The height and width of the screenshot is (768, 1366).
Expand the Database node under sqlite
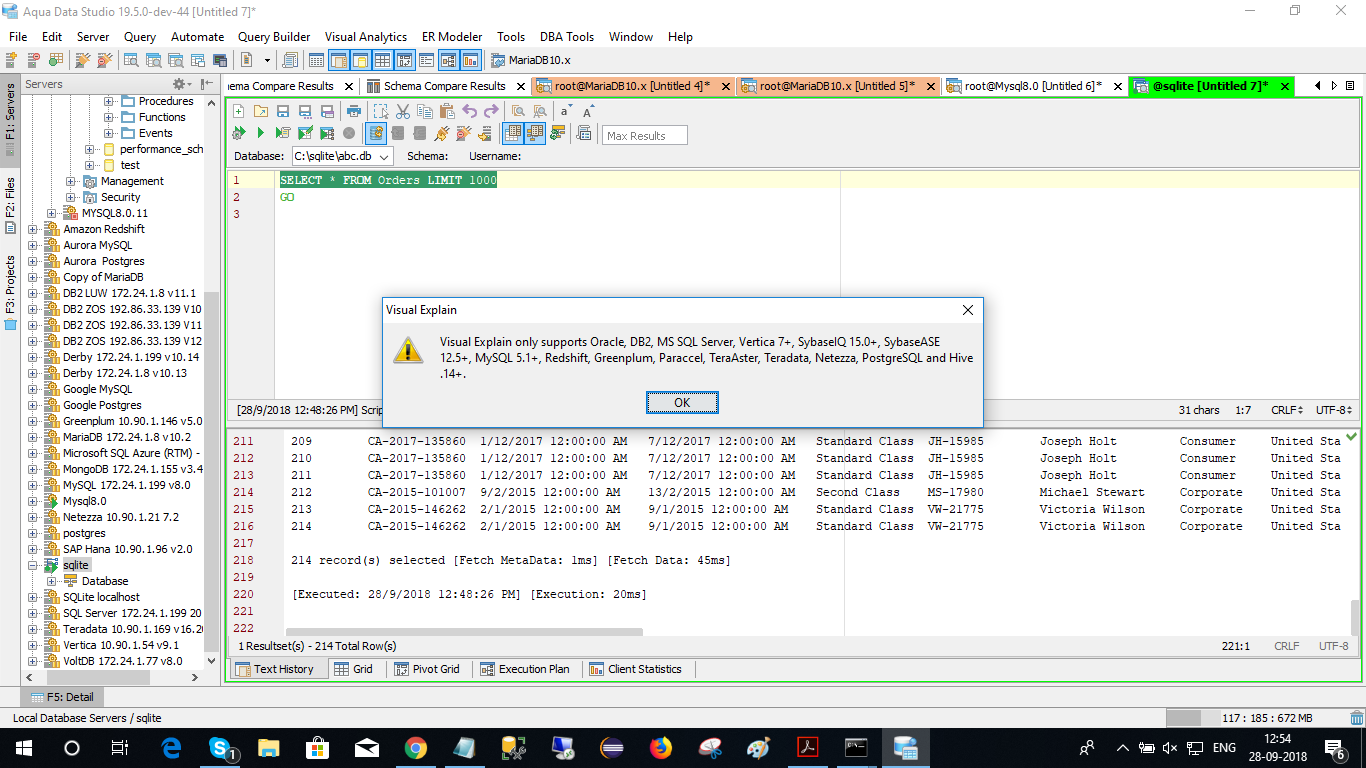click(51, 581)
